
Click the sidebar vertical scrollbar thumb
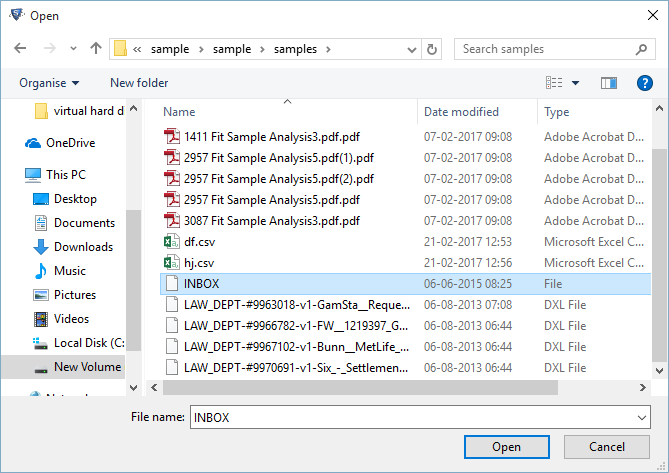[133, 280]
